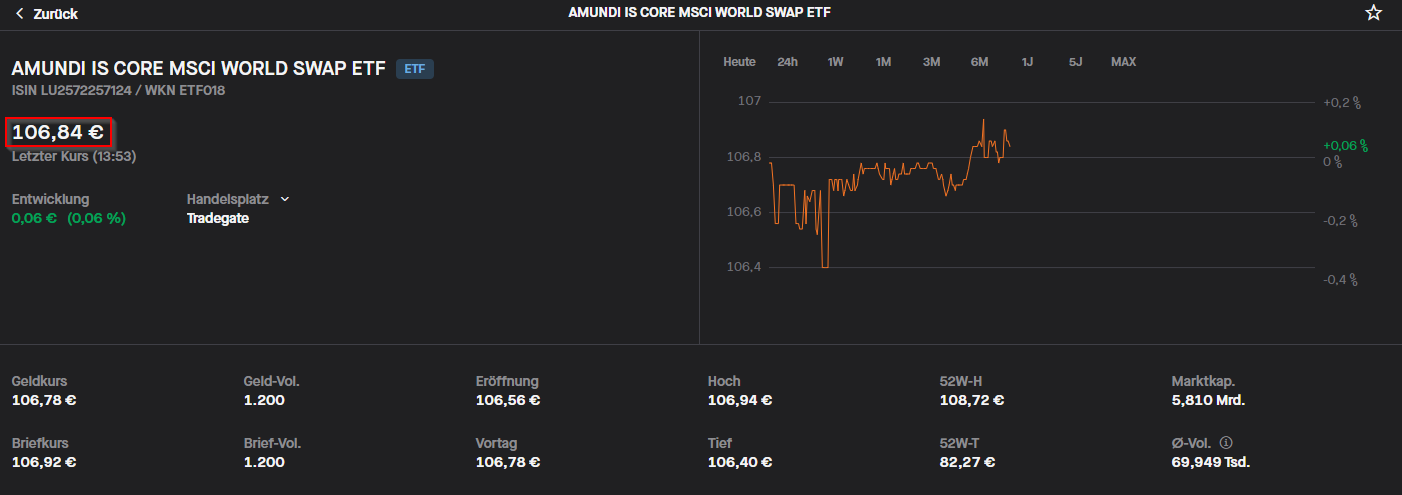1402x495 pixels.
Task: Open info icon next to Ø-Vol.
Action: coord(1226,442)
